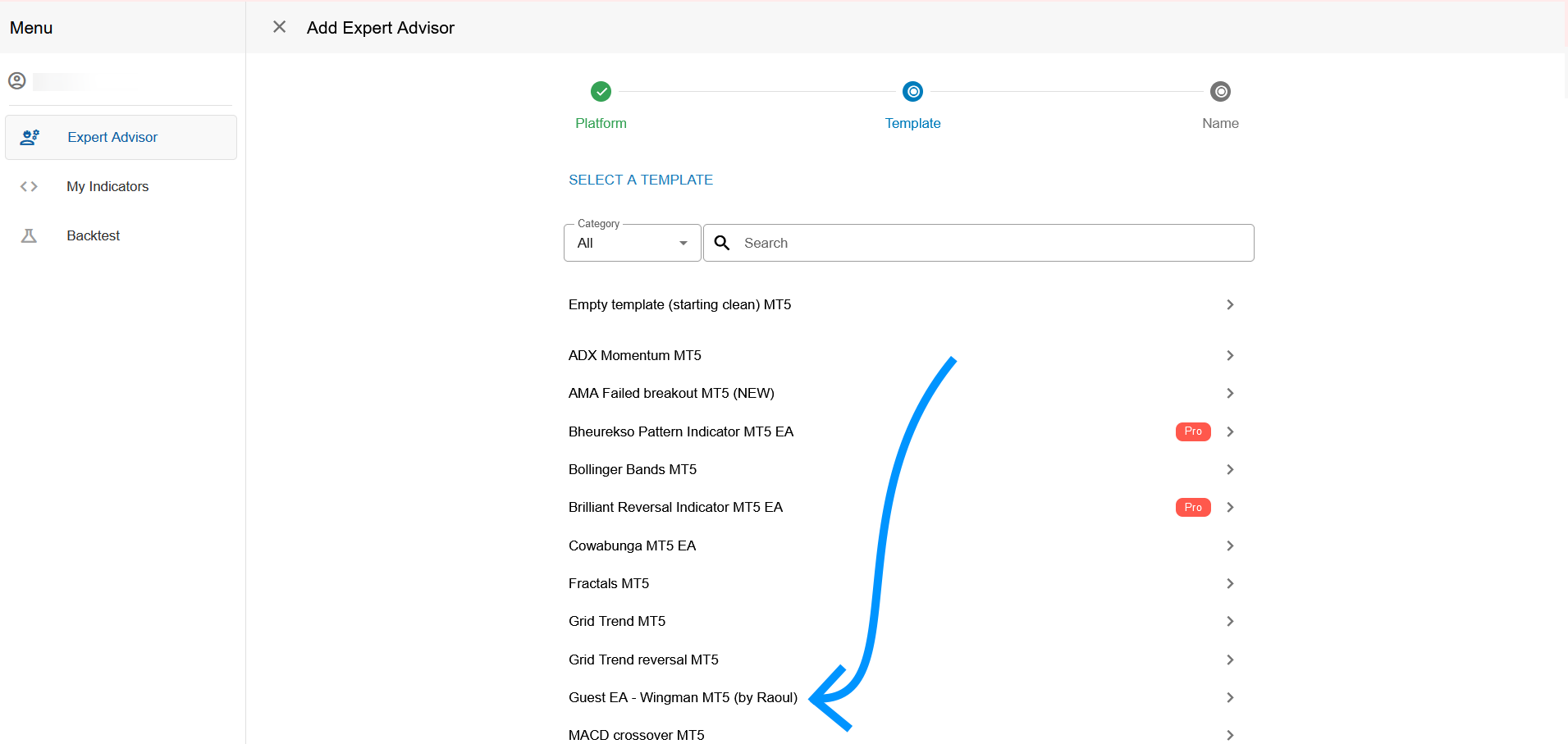Image resolution: width=1568 pixels, height=744 pixels.
Task: Select the Template step label
Action: click(912, 123)
